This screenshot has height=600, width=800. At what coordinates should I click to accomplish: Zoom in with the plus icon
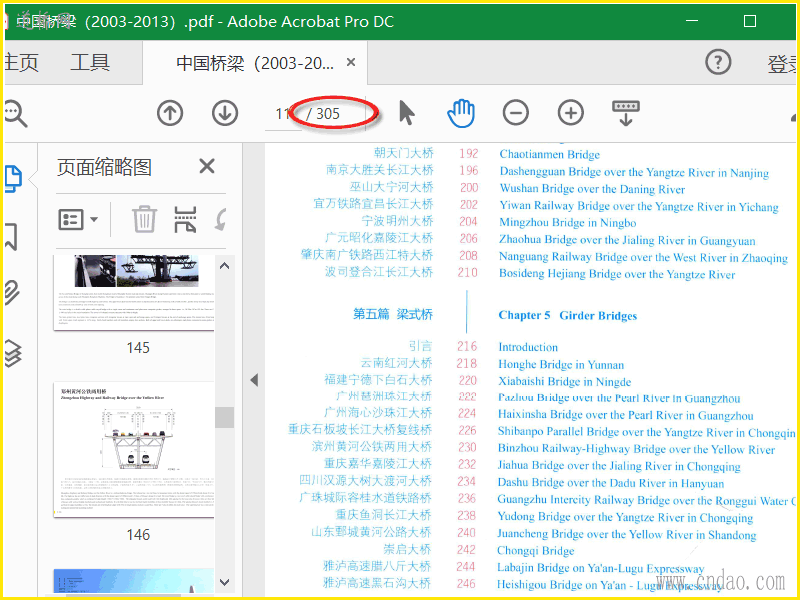(570, 113)
